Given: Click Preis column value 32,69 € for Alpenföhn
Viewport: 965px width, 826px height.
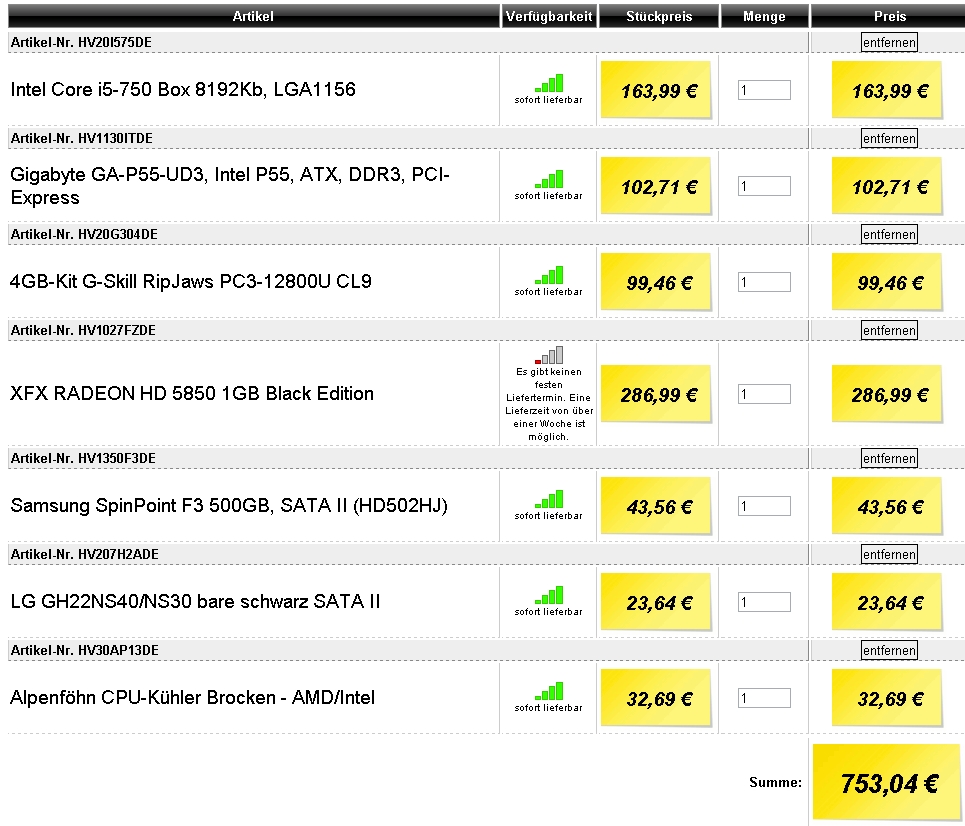Looking at the screenshot, I should tap(887, 699).
